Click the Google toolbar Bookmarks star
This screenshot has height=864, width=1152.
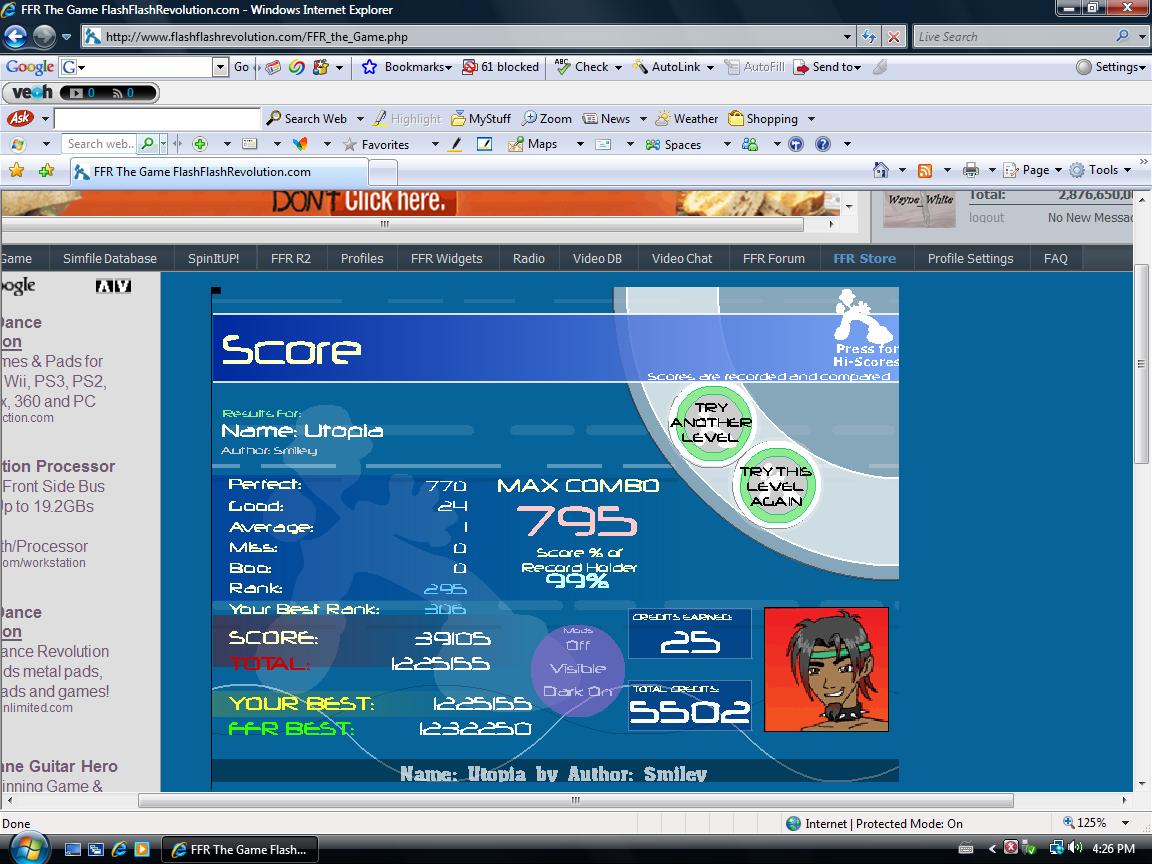(370, 67)
